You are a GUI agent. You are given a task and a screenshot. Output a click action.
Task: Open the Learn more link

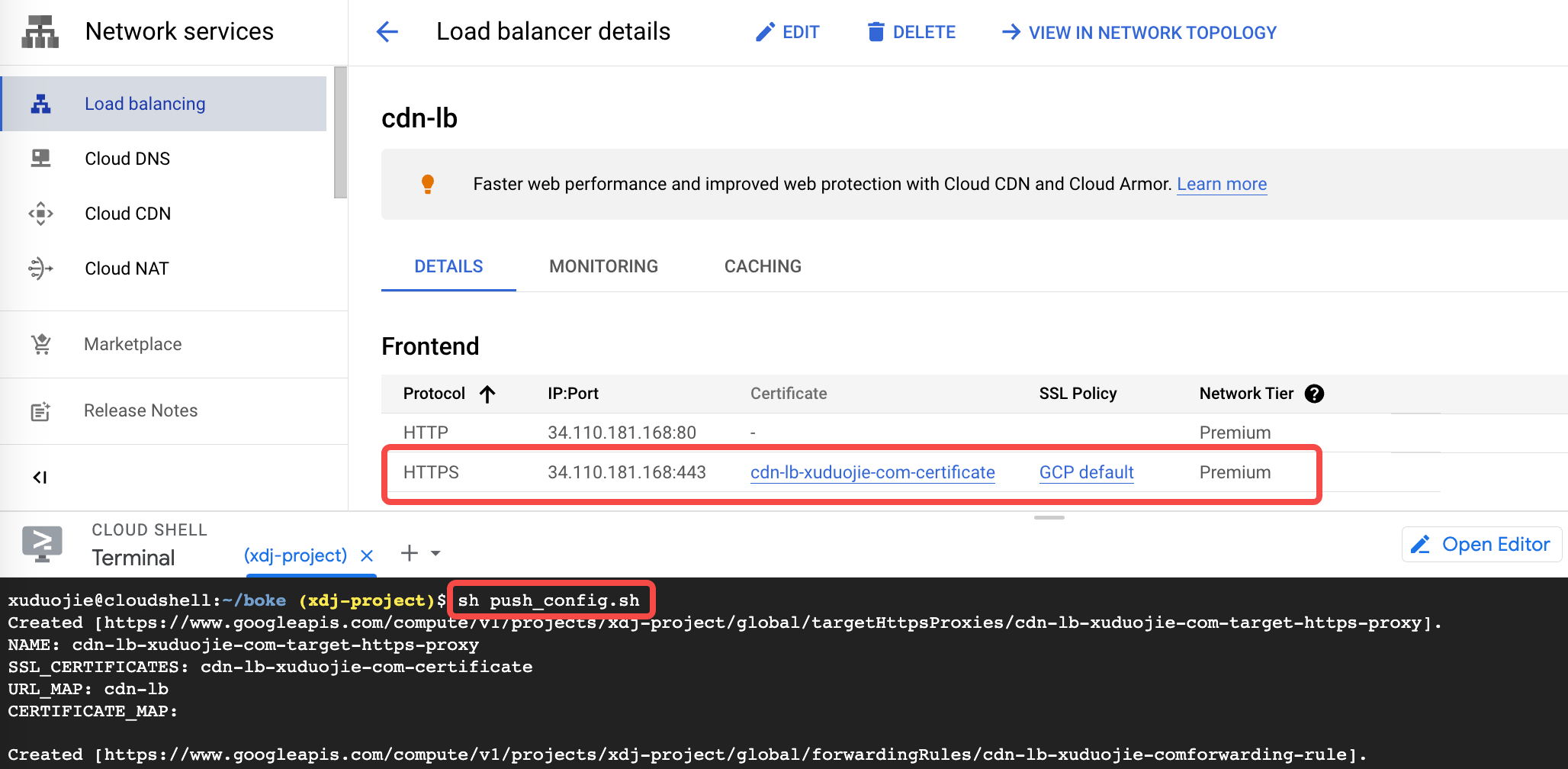click(1222, 184)
